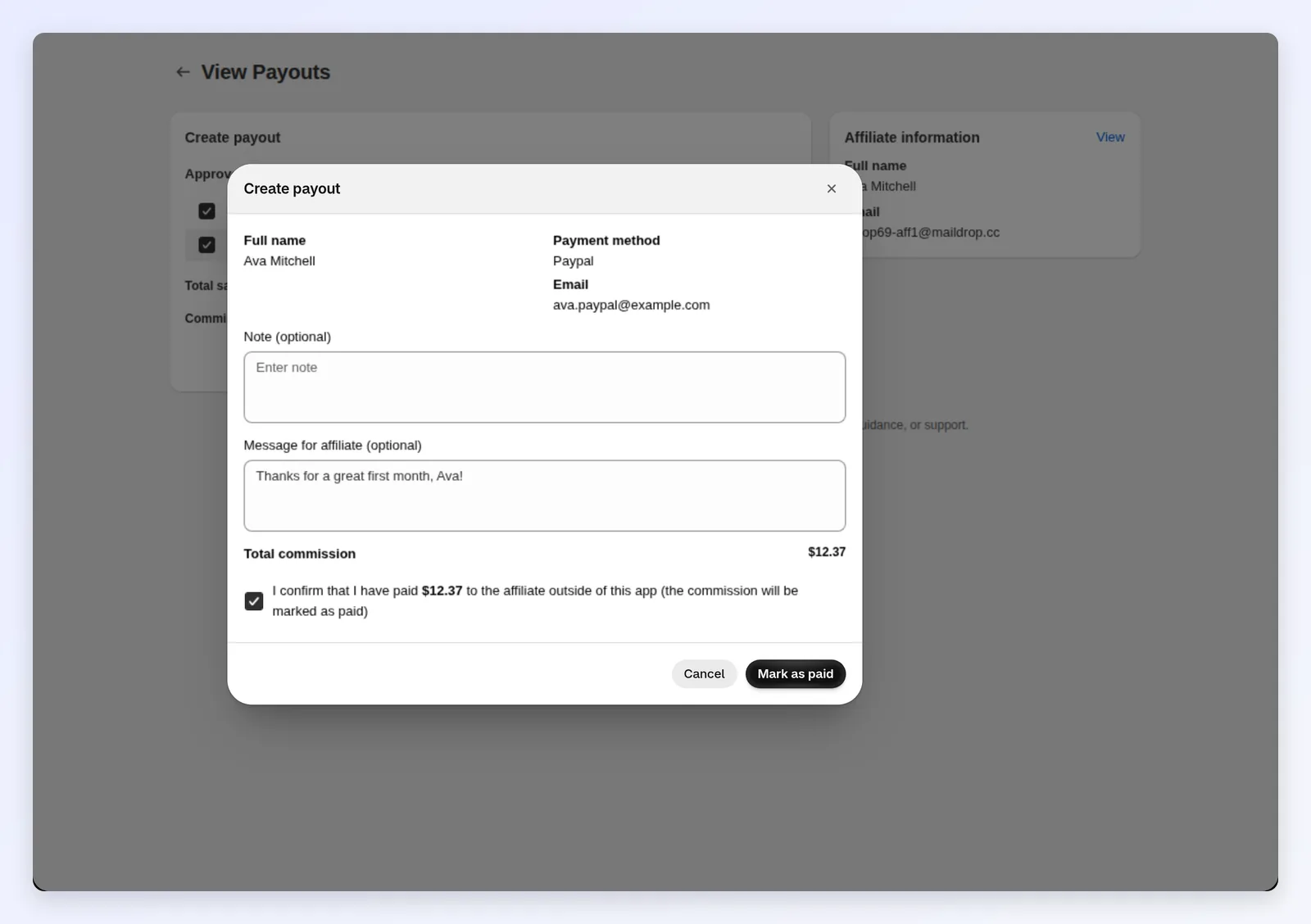Click the Note (optional) label
Screen dimensions: 1311x924
pos(287,337)
